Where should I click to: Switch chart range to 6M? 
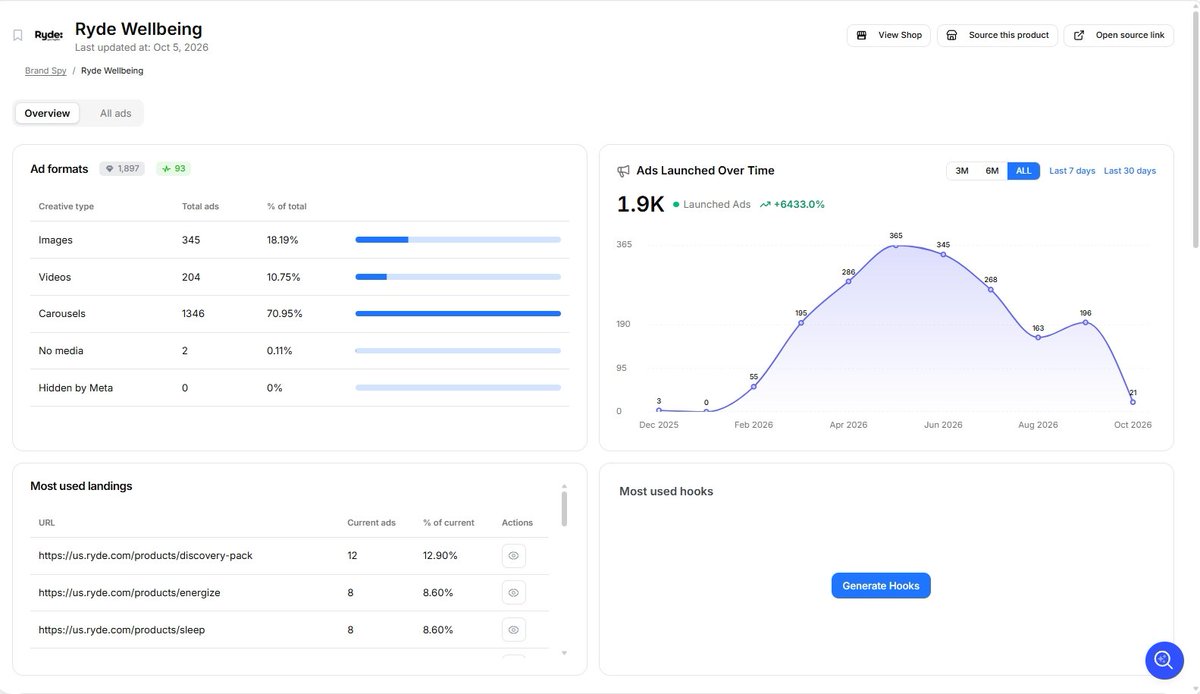click(992, 171)
